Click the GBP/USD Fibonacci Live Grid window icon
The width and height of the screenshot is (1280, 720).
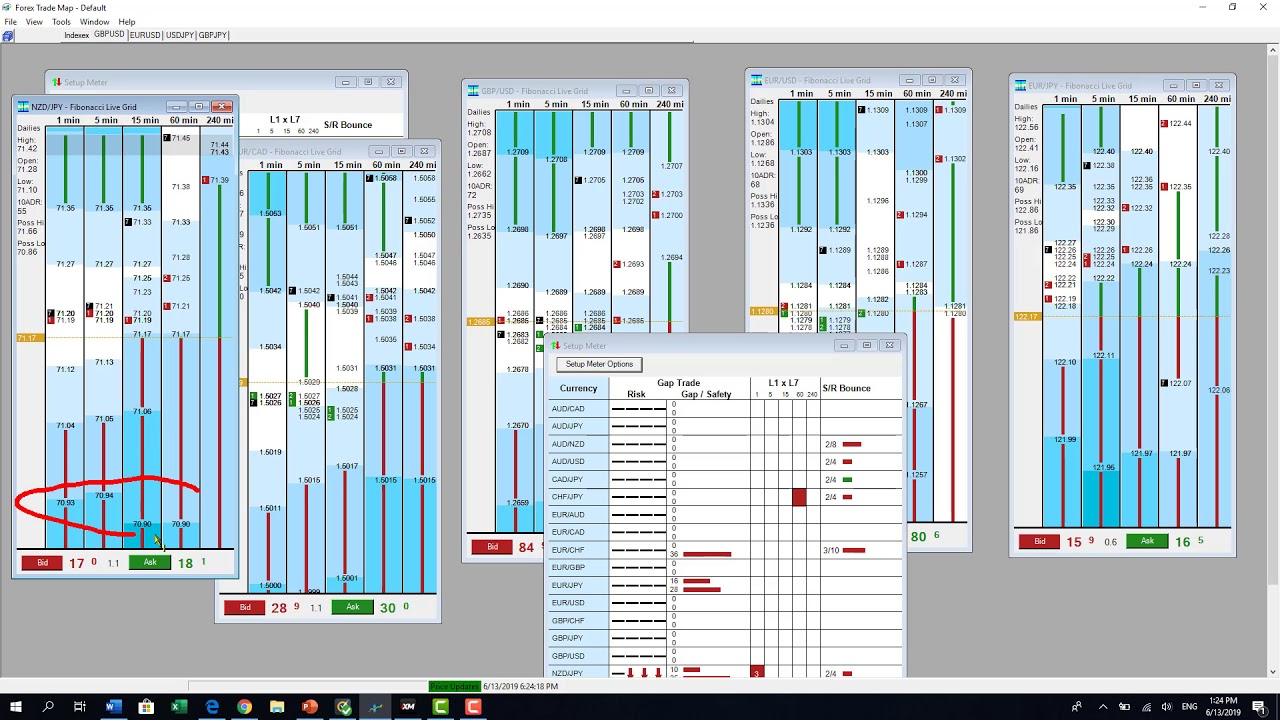472,91
